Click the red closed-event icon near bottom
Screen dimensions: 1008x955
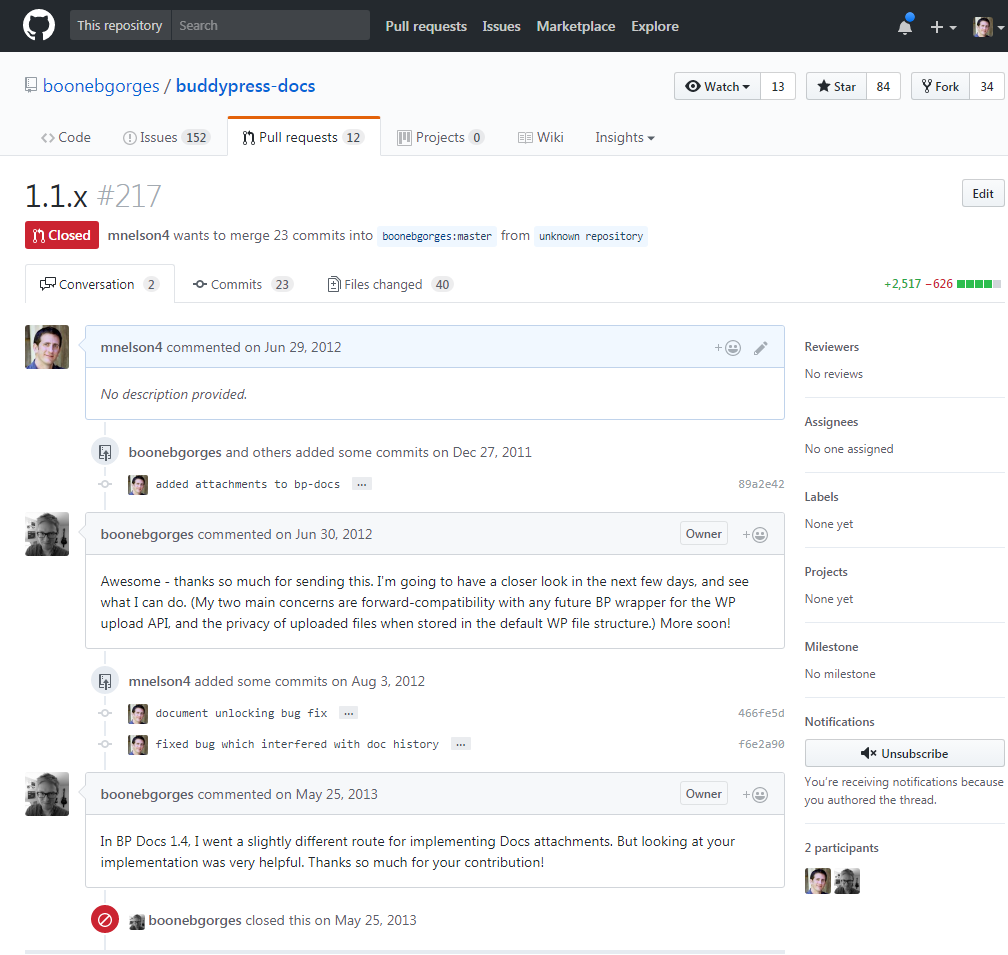point(105,920)
